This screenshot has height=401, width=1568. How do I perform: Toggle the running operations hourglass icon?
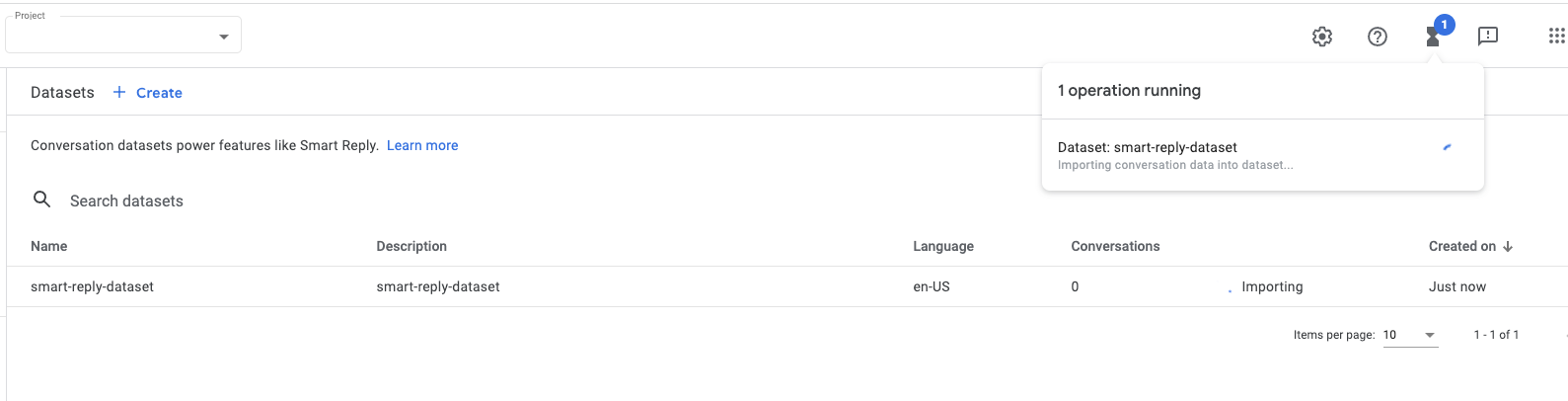(x=1433, y=37)
